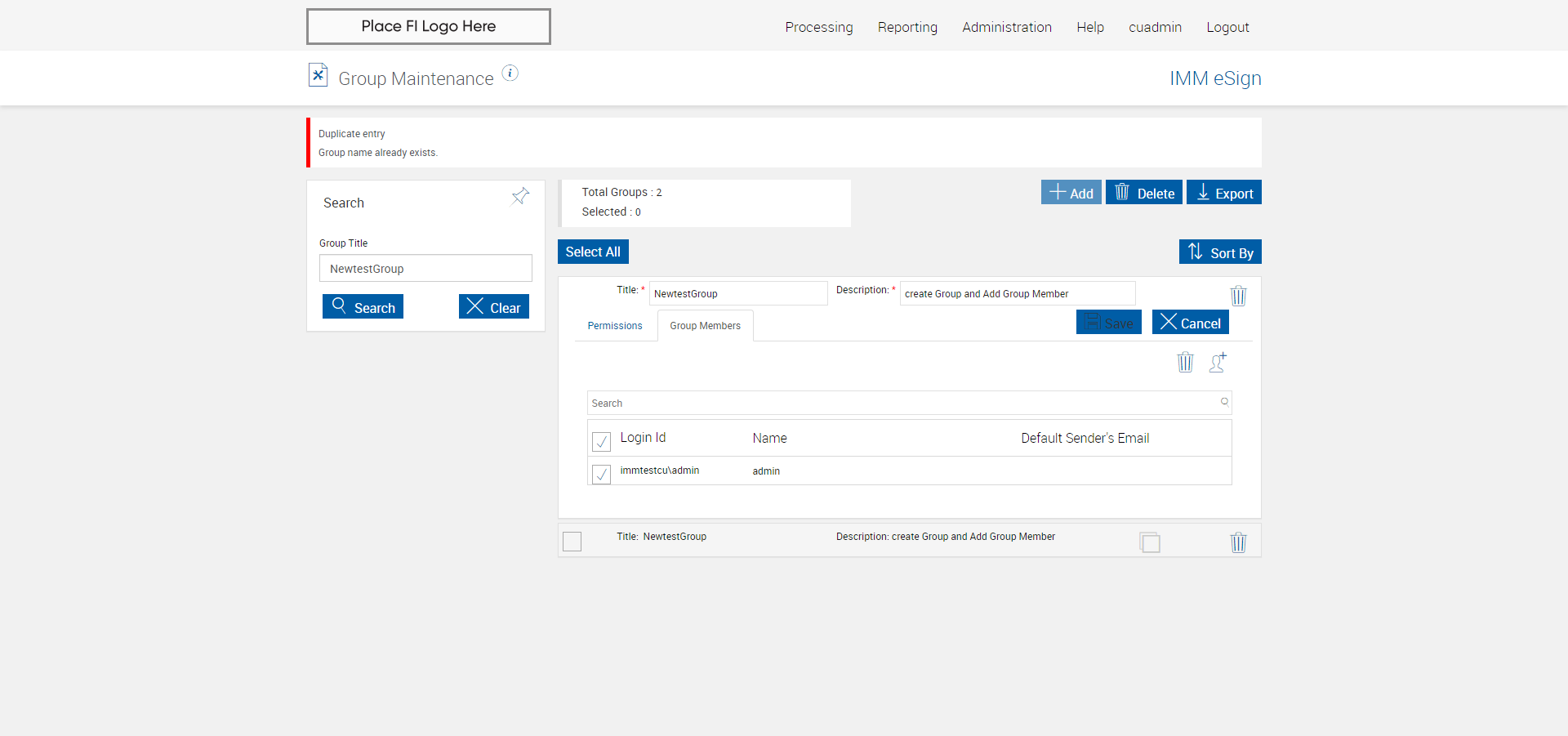Screen dimensions: 1568x736
Task: Toggle the select-all Login Id header checkbox
Action: 601,441
